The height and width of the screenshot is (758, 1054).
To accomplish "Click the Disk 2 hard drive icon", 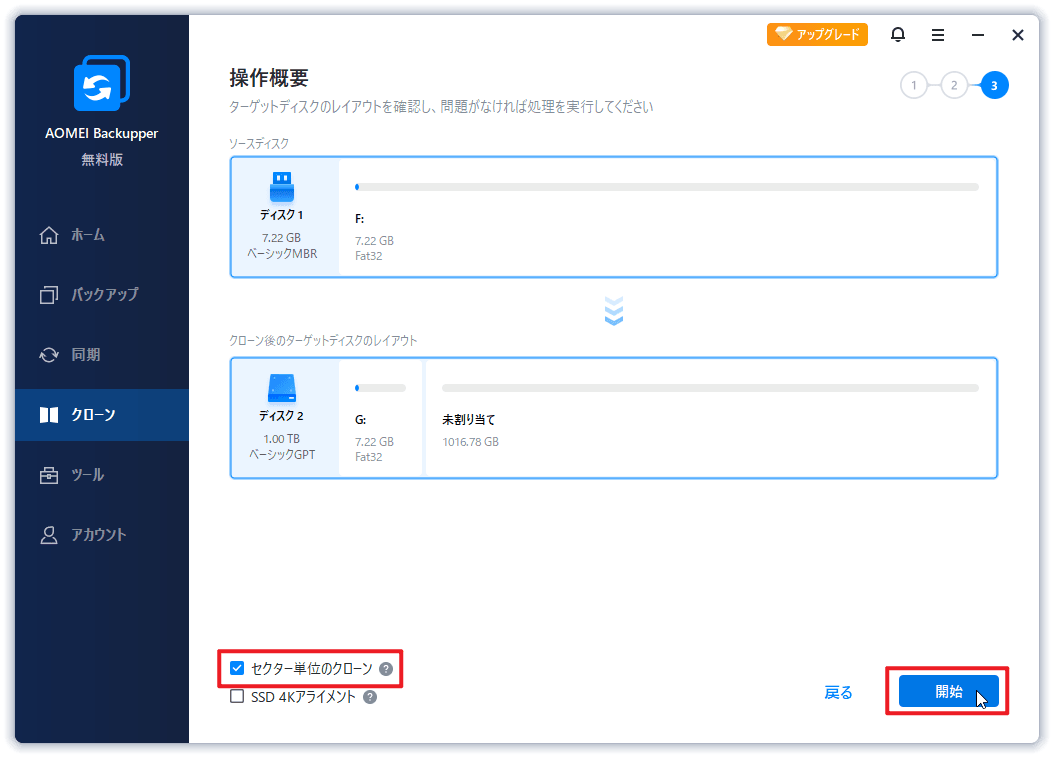I will (282, 388).
